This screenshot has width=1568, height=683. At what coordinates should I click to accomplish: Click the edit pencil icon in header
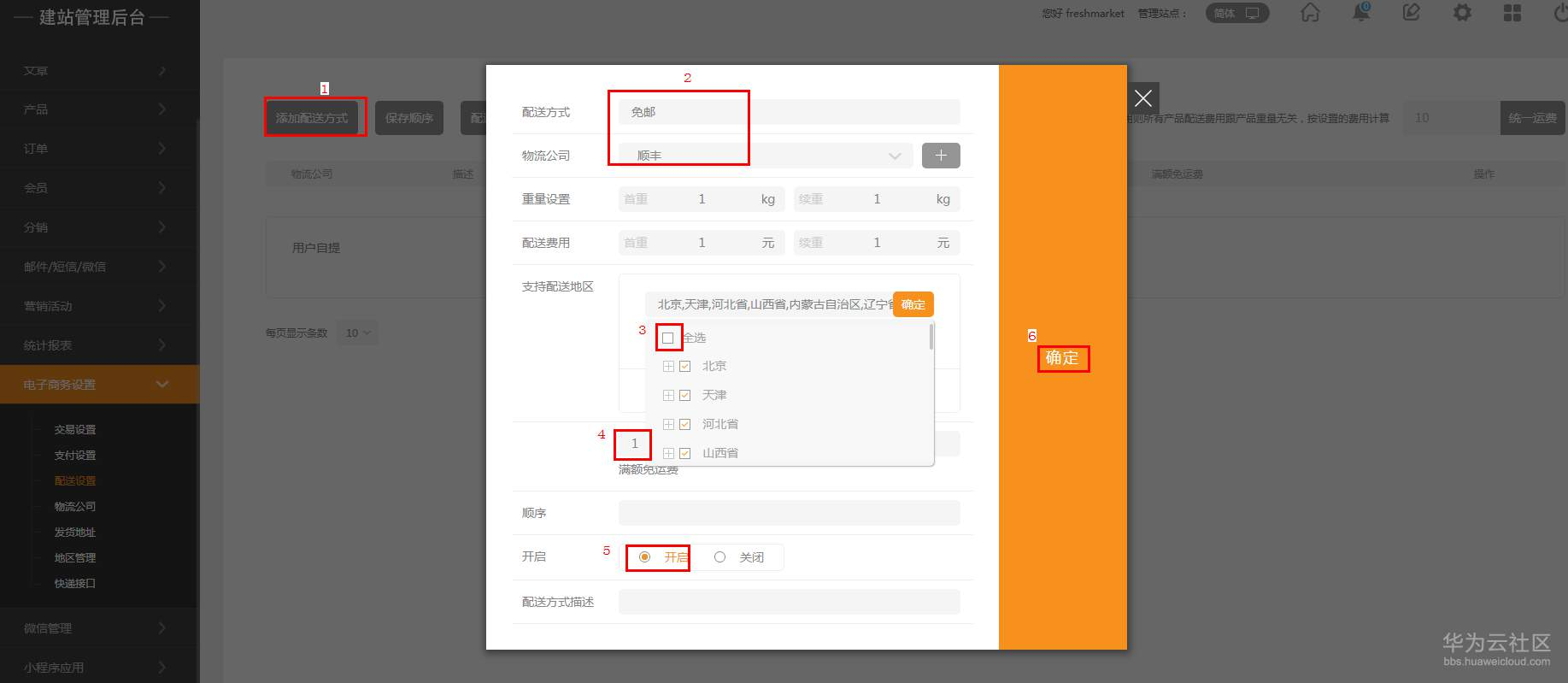1412,12
